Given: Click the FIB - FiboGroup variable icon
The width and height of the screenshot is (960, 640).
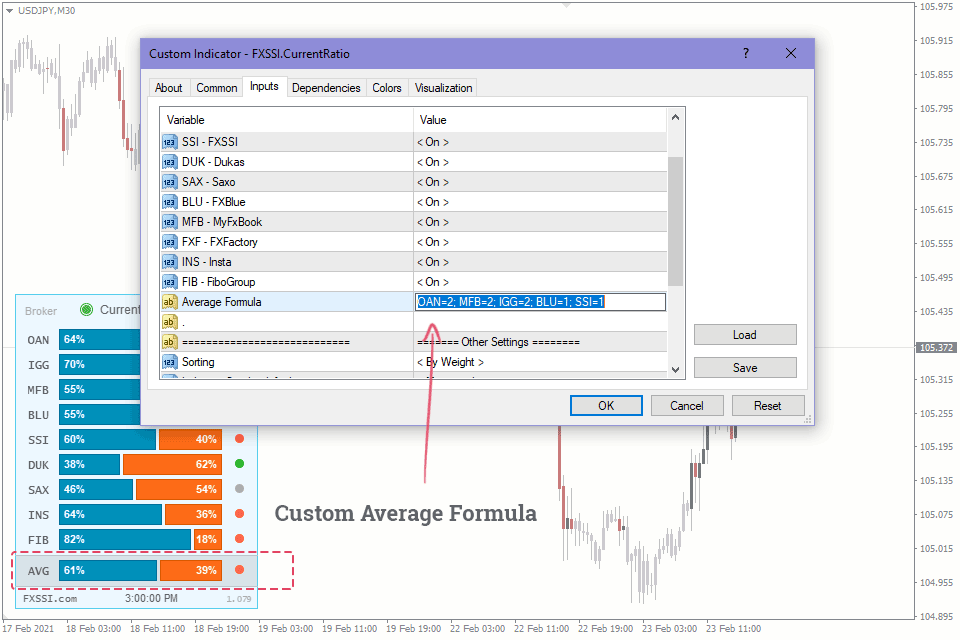Looking at the screenshot, I should pyautogui.click(x=170, y=282).
